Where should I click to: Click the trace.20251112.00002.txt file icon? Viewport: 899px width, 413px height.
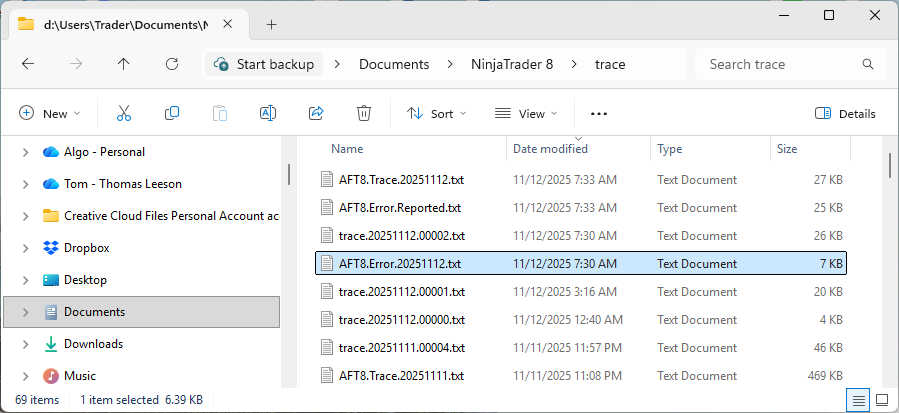pos(327,236)
